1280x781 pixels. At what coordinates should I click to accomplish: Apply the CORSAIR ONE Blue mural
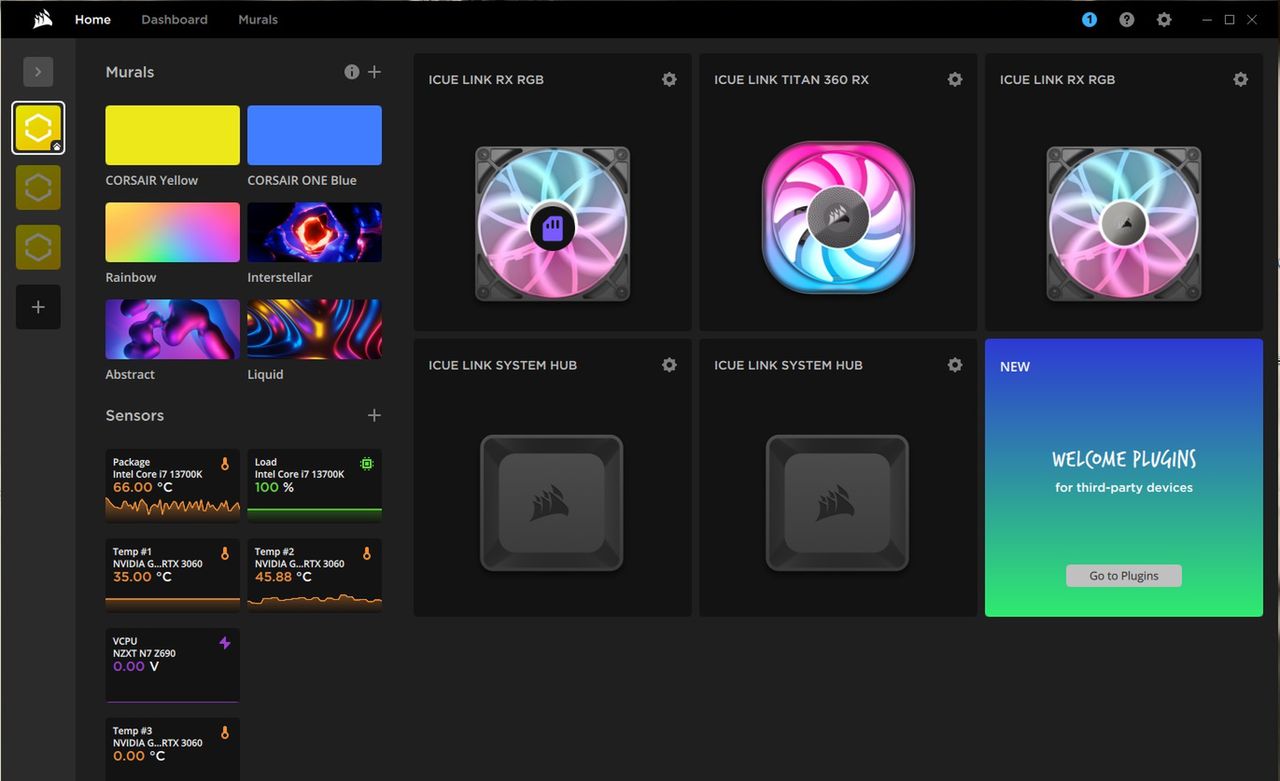pos(314,135)
